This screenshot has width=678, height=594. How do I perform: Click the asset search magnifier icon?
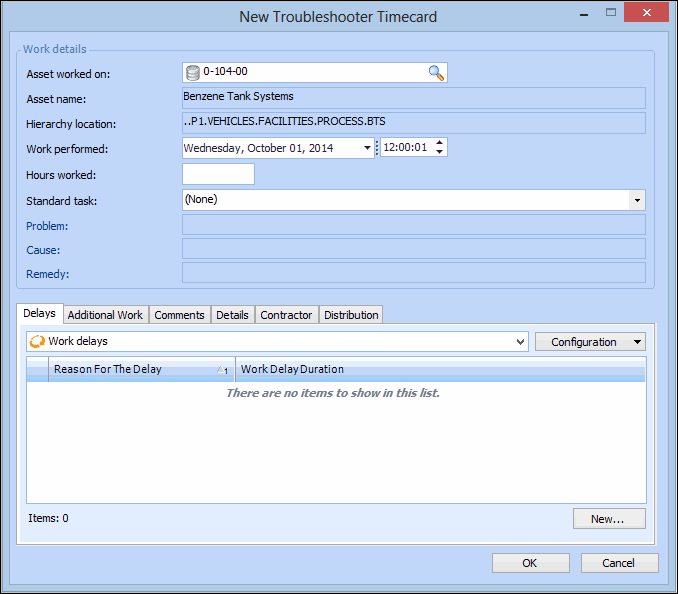pyautogui.click(x=436, y=72)
